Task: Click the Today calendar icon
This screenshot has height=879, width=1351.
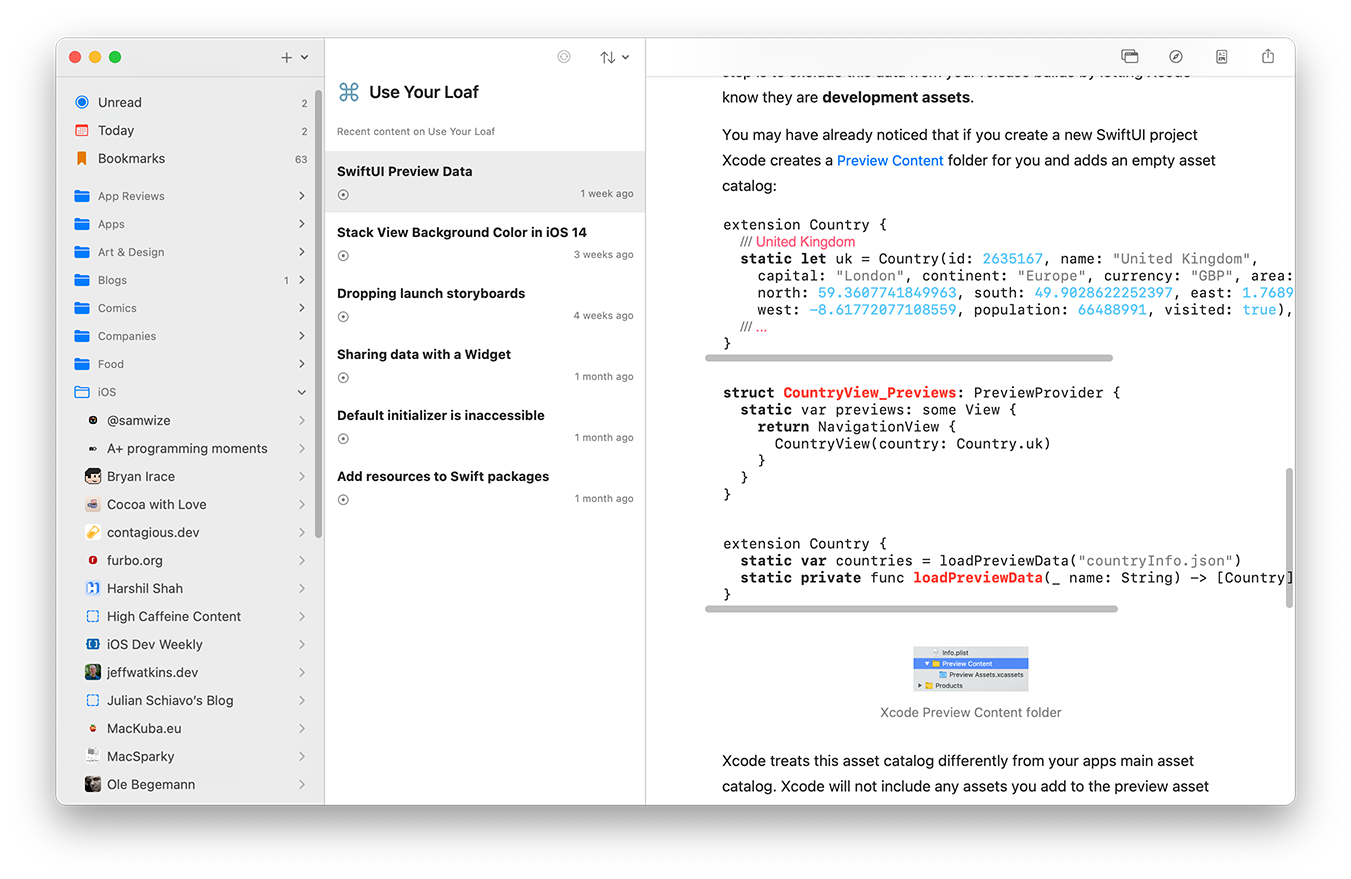Action: (x=82, y=130)
